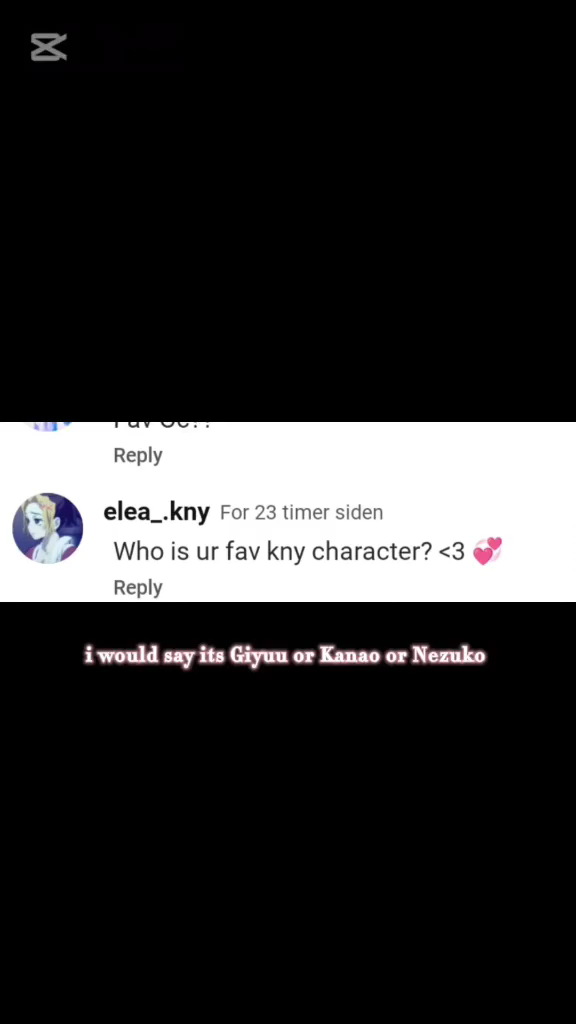
Task: Tap blank white space right of timestamp
Action: pyautogui.click(x=480, y=513)
